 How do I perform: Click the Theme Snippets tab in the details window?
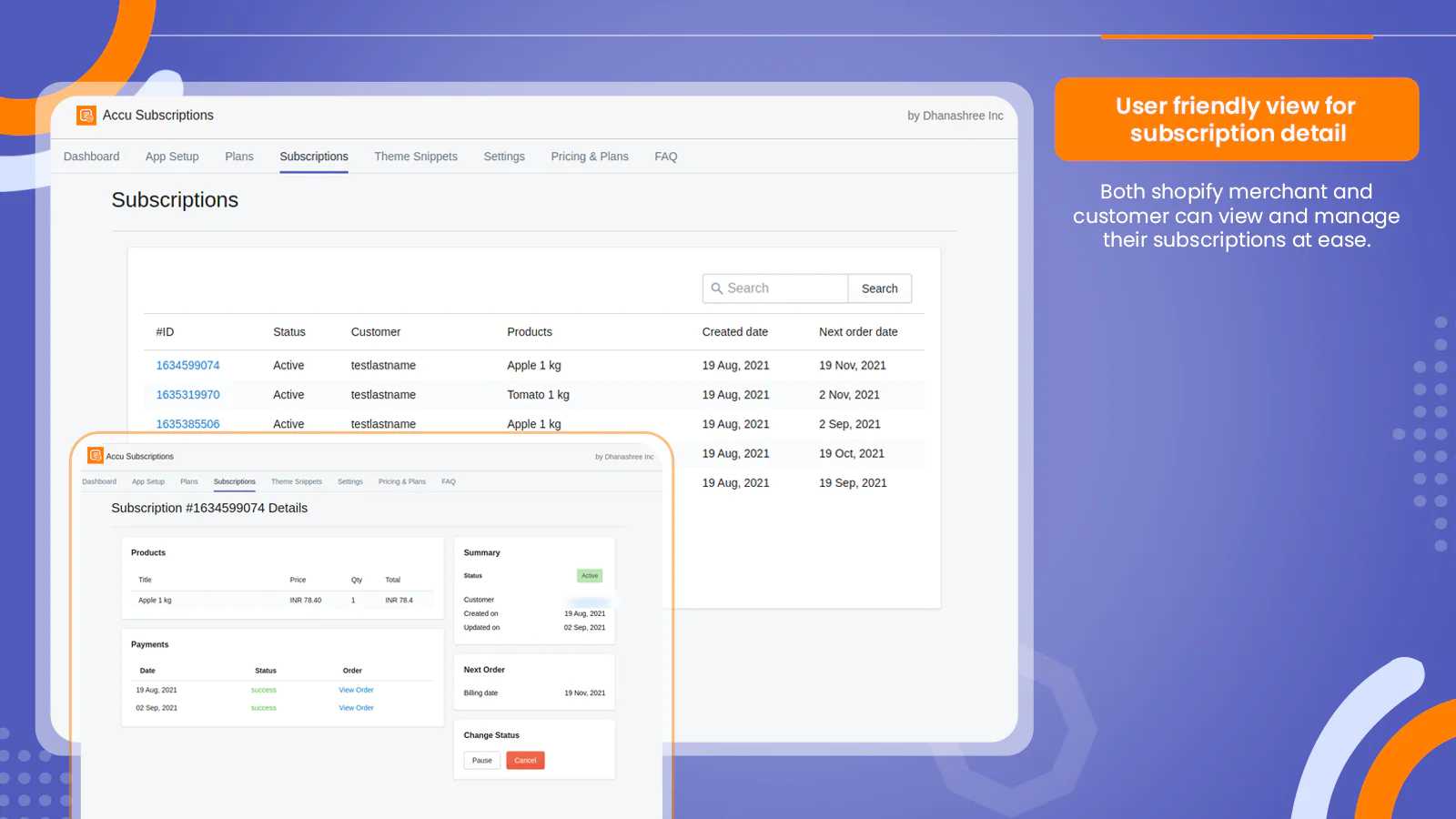pos(297,481)
